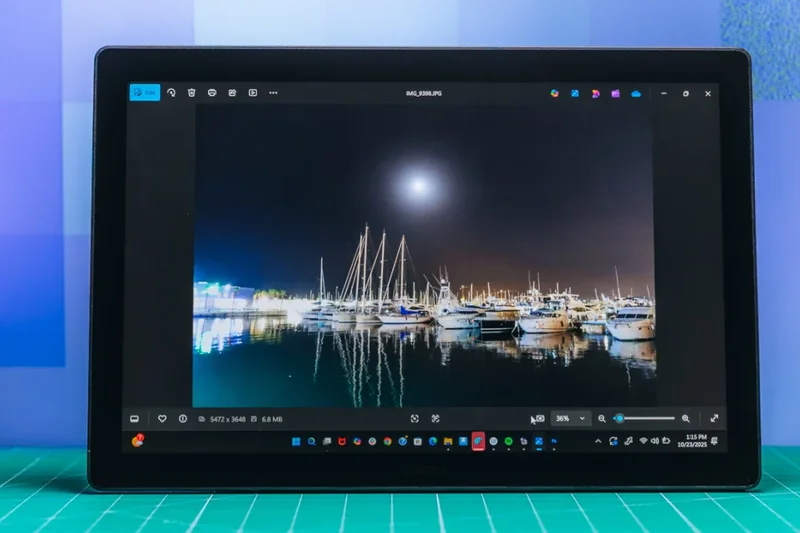Click the scan text icon in bottom bar
Screen dimensions: 800x533
tap(415, 419)
